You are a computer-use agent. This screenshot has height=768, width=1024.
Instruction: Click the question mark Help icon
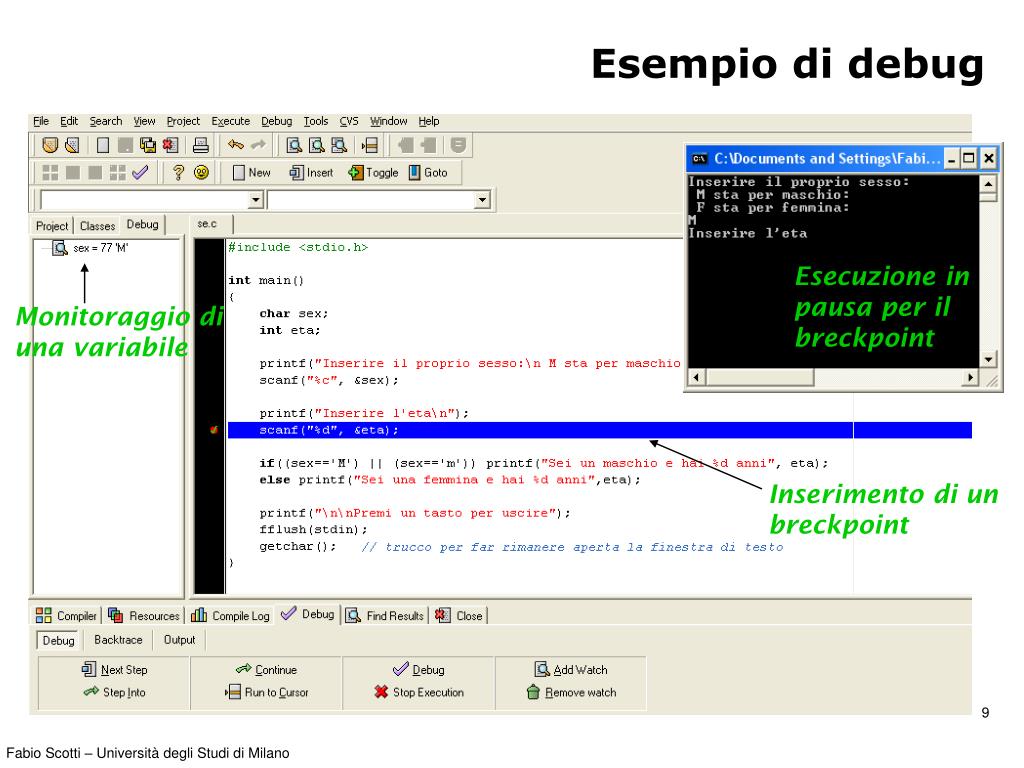(178, 172)
